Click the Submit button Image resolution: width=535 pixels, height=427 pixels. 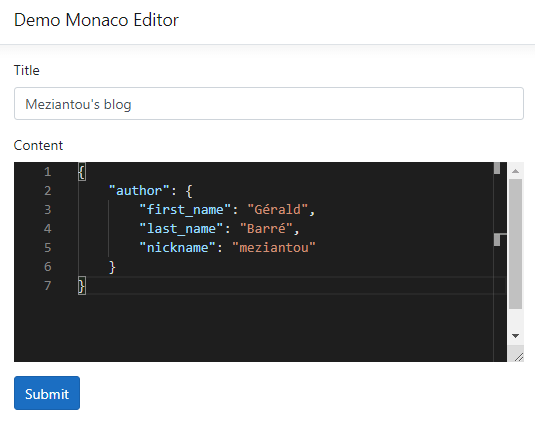(47, 393)
